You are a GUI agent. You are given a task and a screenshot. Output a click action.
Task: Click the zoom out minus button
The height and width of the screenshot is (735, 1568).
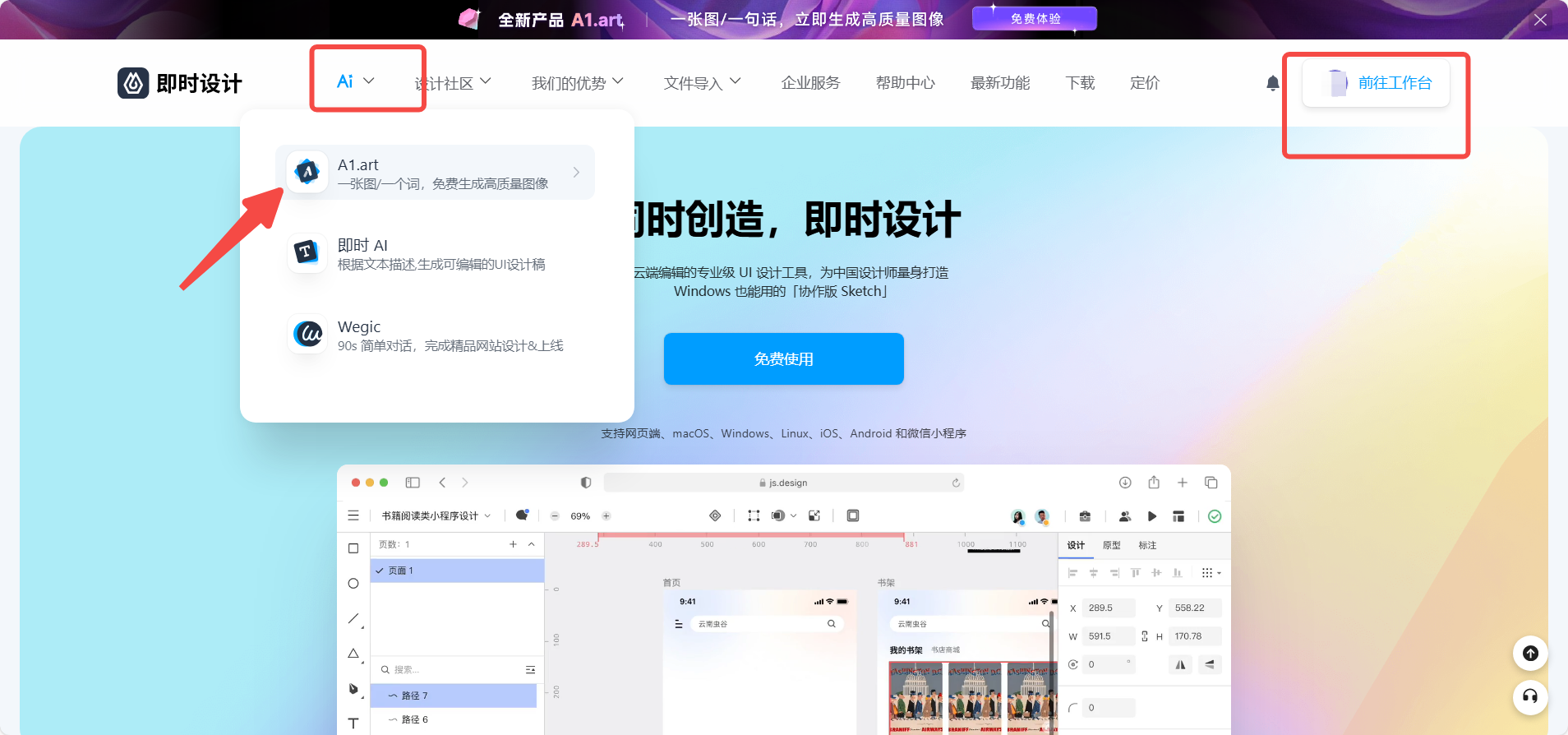coord(555,516)
